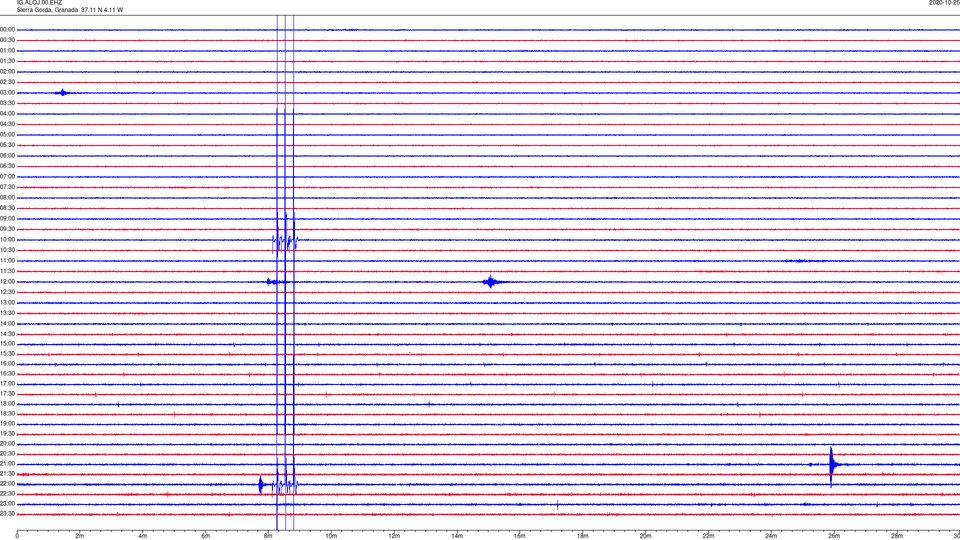
Task: Select the 18:00 trace time label
Action: (7, 403)
